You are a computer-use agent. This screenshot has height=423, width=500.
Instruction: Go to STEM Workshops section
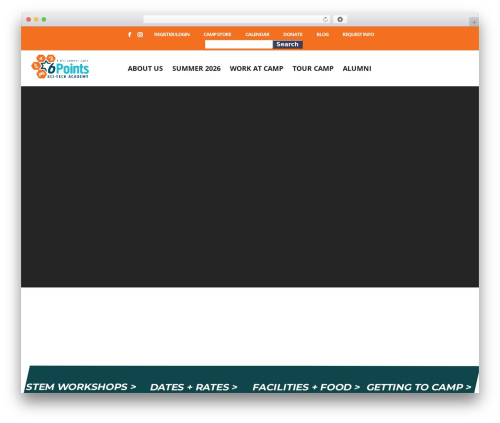pyautogui.click(x=81, y=387)
